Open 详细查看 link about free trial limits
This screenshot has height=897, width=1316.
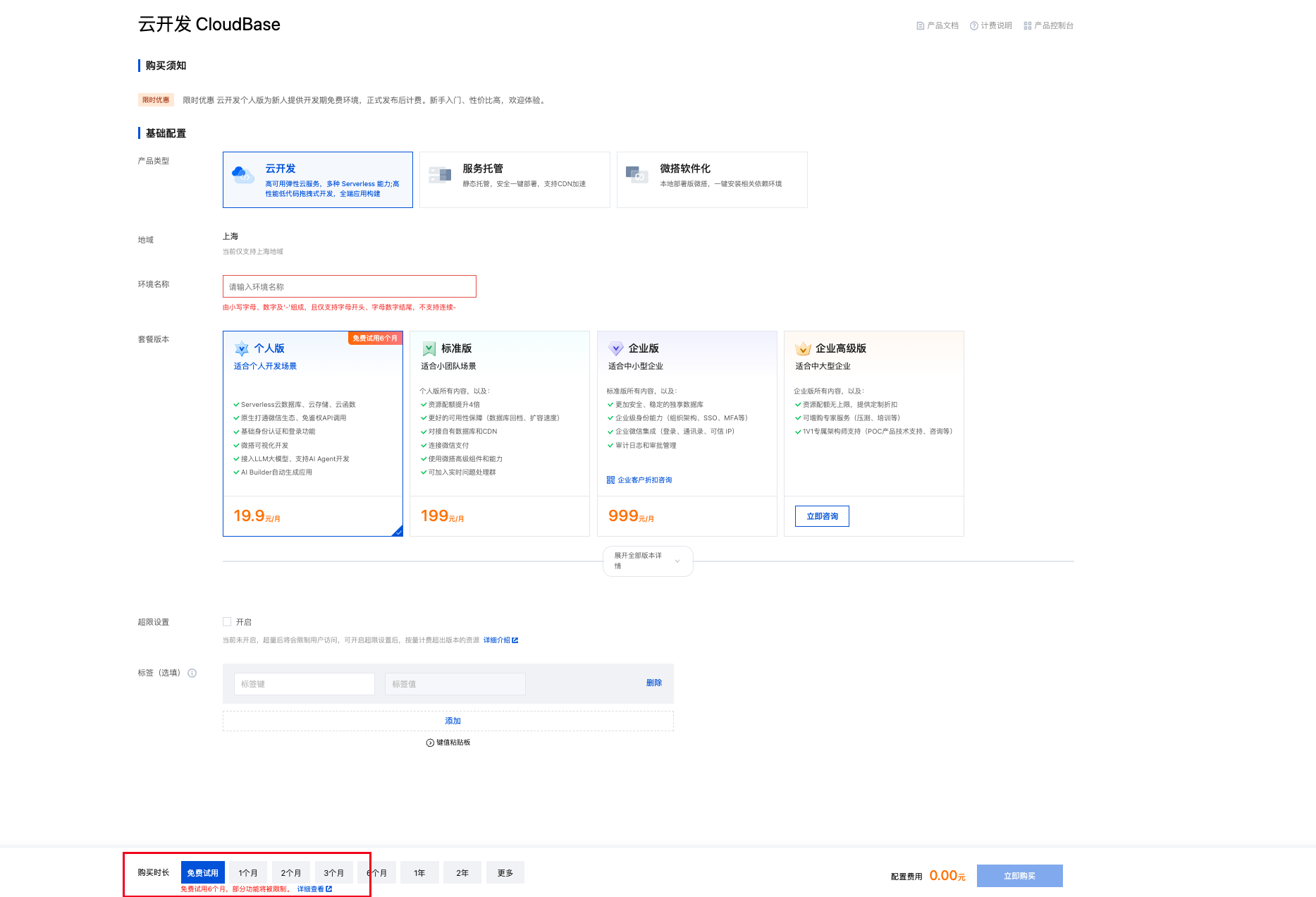pyautogui.click(x=314, y=889)
